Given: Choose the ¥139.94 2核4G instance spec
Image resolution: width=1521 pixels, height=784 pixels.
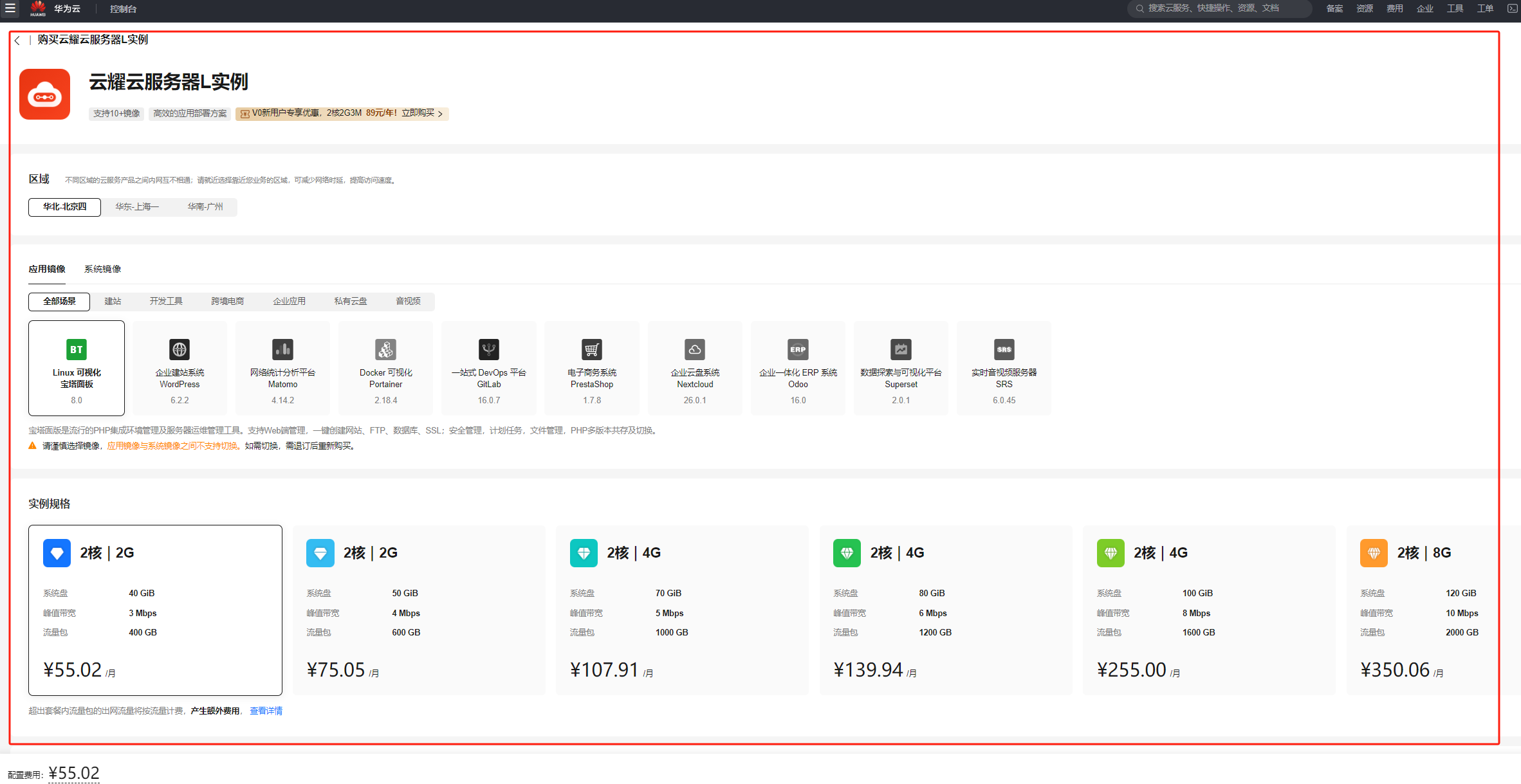Looking at the screenshot, I should point(946,610).
